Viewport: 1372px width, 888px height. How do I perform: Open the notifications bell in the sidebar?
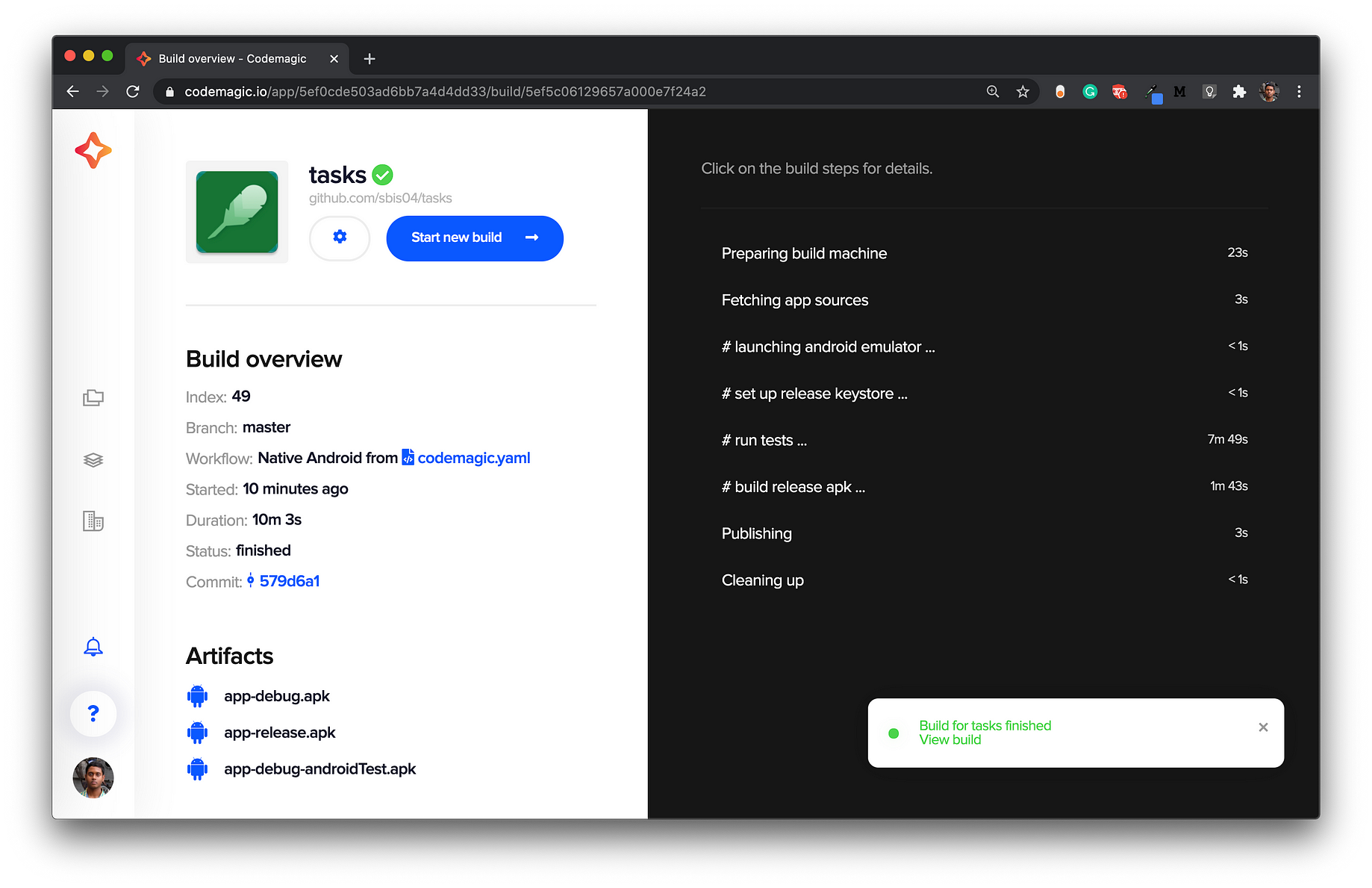93,647
